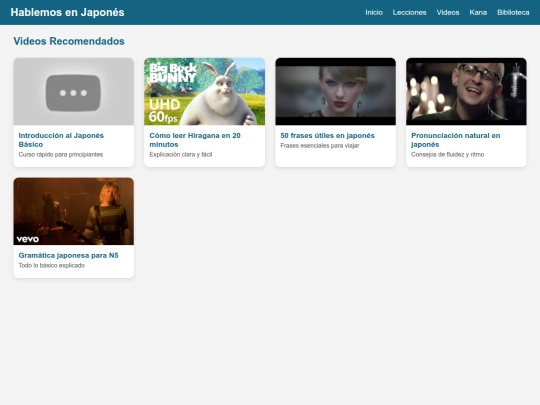540x405 pixels.
Task: Open the Gramática japonesa para N5 title
Action: (69, 256)
